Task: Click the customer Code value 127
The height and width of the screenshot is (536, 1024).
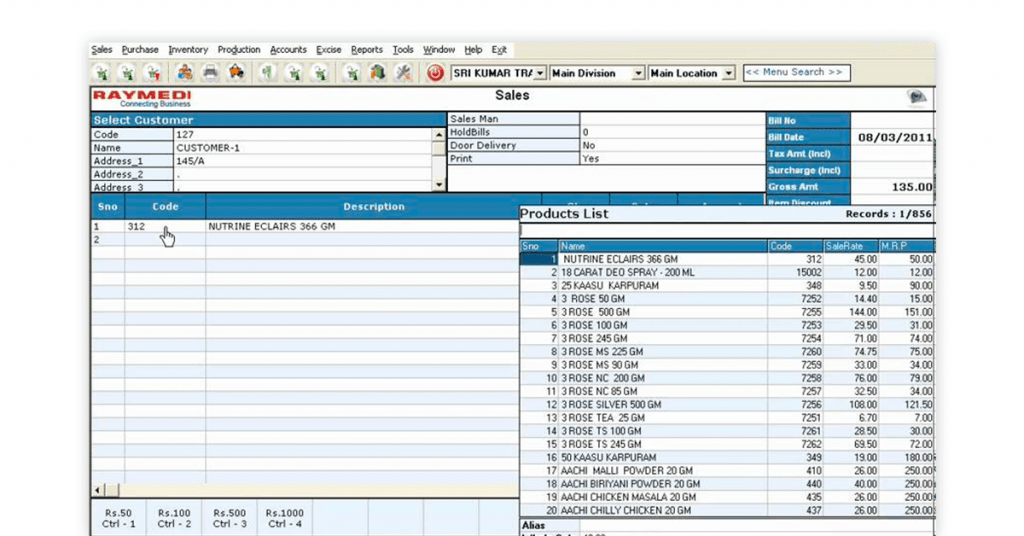Action: (x=185, y=134)
